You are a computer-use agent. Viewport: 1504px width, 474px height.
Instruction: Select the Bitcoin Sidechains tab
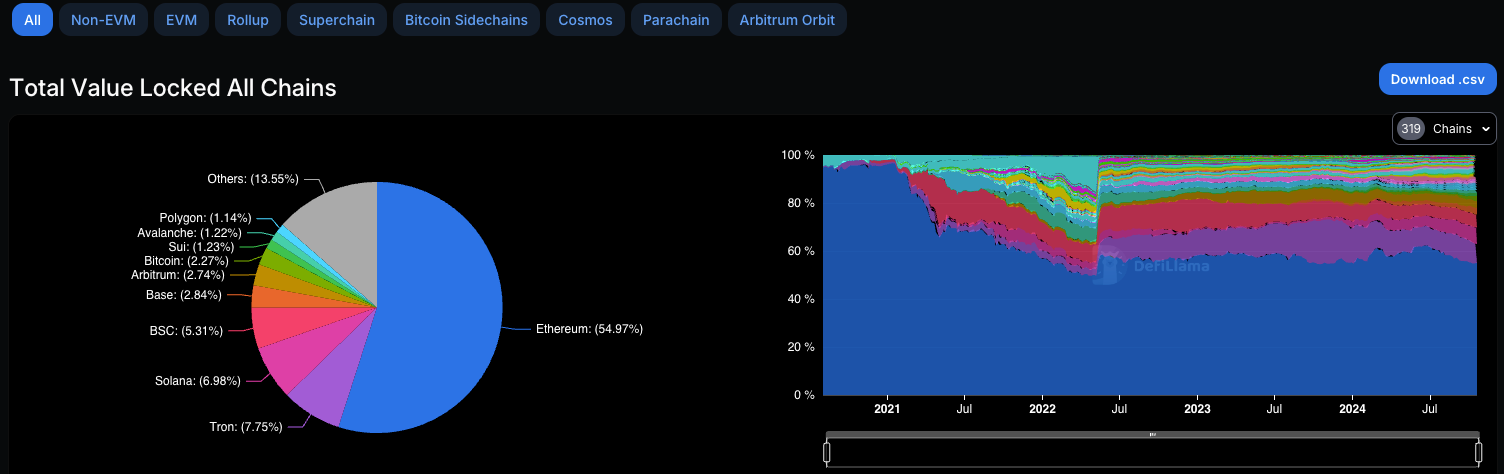466,20
